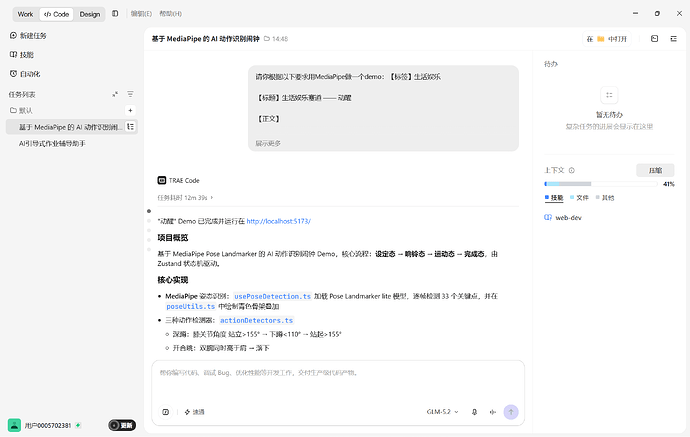Toggle the left sidebar panel icon

[115, 14]
